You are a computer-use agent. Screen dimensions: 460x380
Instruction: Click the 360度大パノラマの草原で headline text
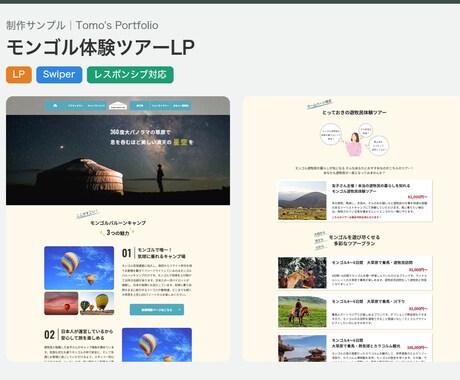140,132
